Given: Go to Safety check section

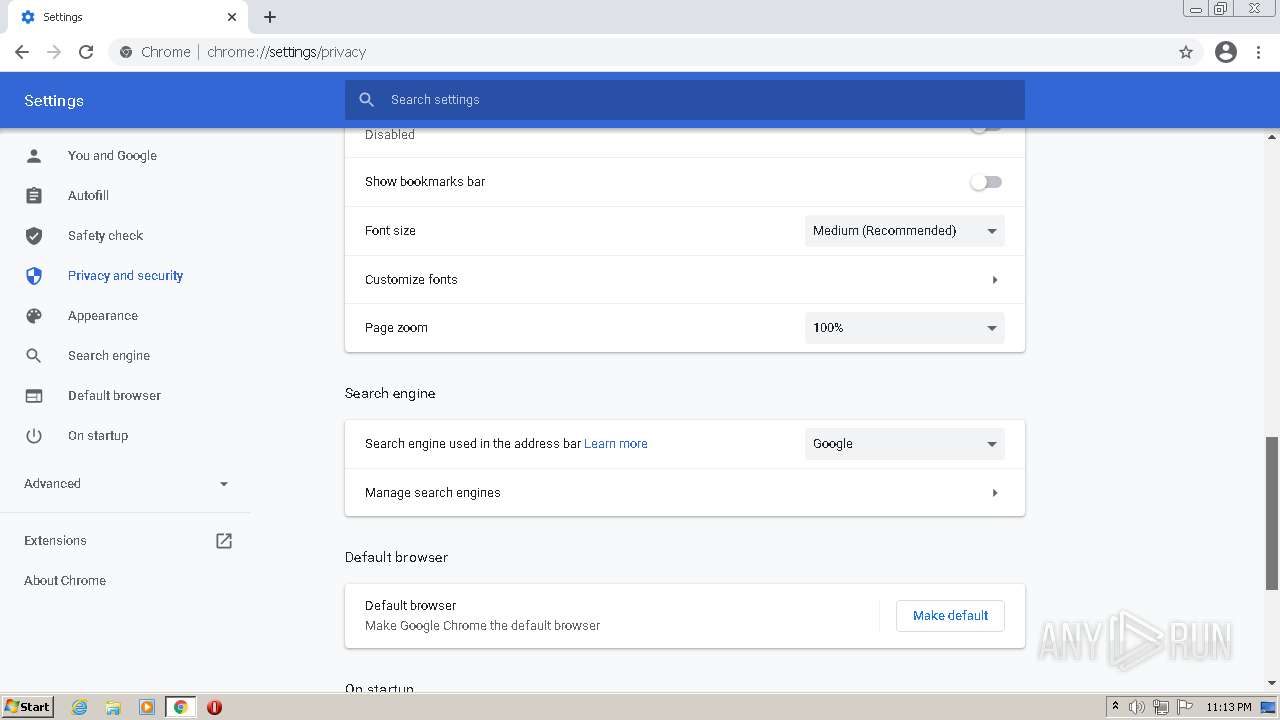Looking at the screenshot, I should pos(105,235).
